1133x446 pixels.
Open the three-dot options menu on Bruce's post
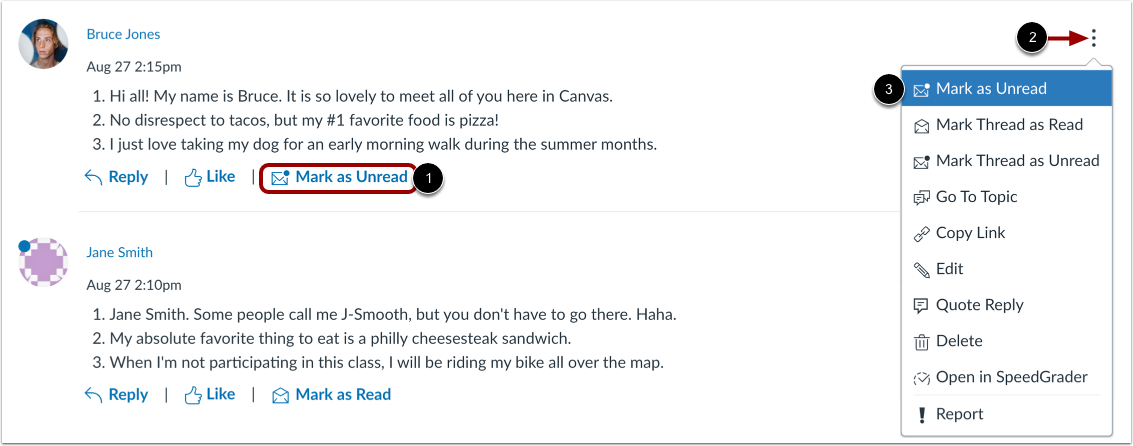[1094, 39]
